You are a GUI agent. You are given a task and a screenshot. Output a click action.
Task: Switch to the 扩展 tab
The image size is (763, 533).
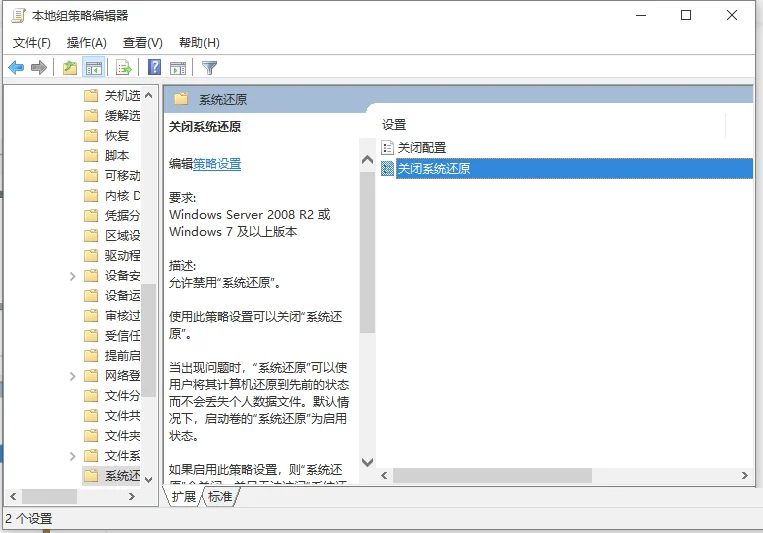[183, 496]
